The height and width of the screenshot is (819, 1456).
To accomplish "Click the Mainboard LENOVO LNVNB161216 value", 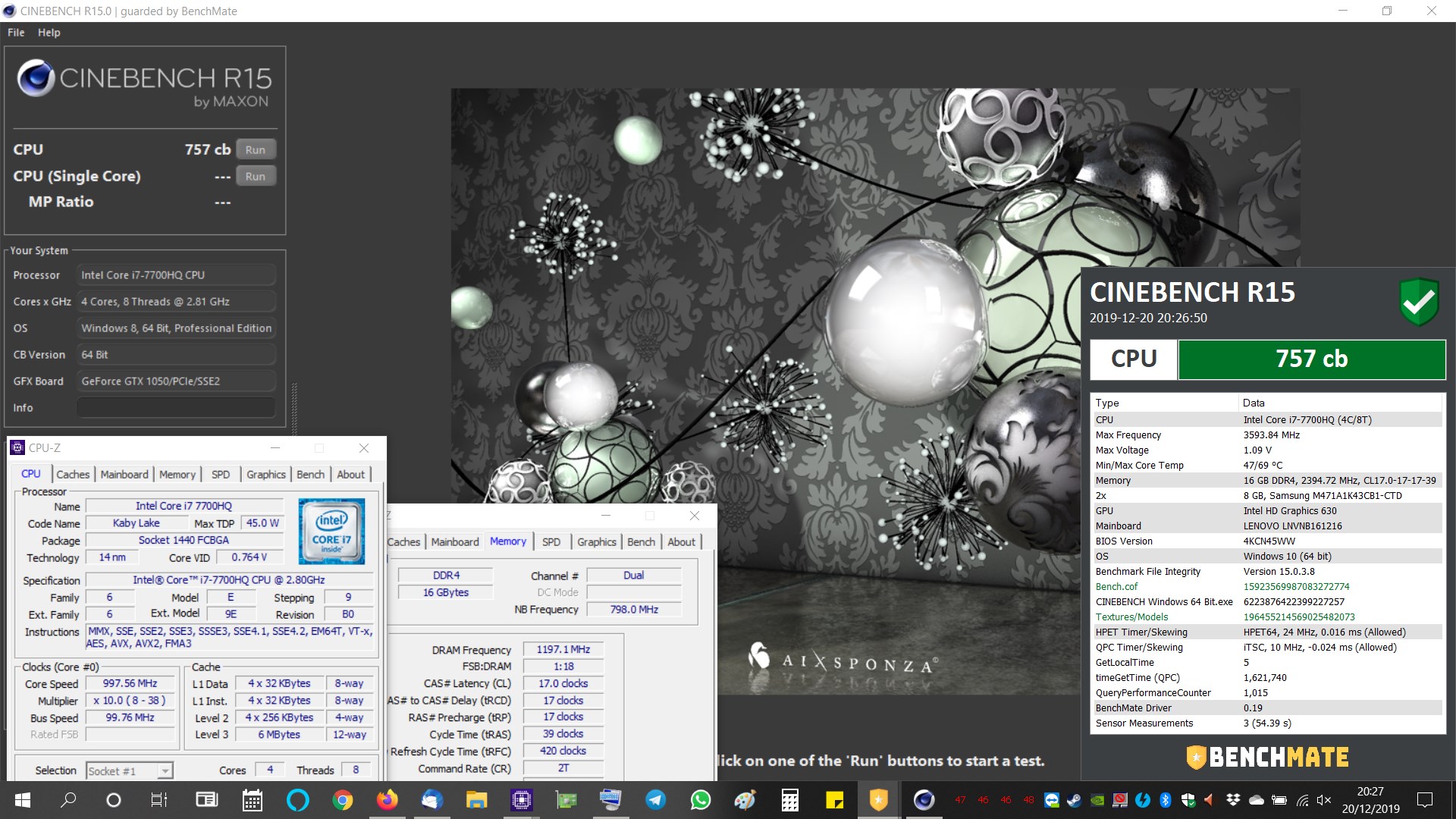I will pyautogui.click(x=1292, y=526).
